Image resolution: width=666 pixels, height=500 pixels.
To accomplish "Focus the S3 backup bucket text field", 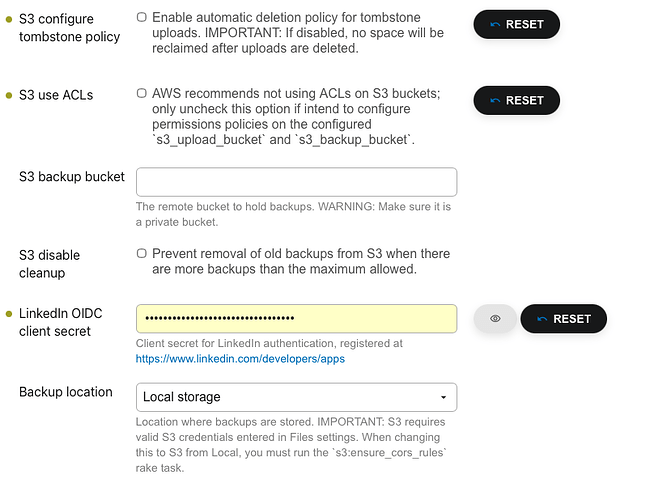I will 296,182.
